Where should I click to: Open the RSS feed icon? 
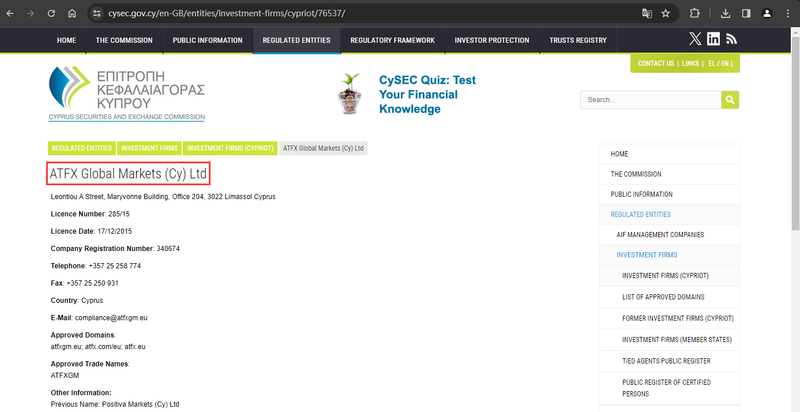pos(732,39)
